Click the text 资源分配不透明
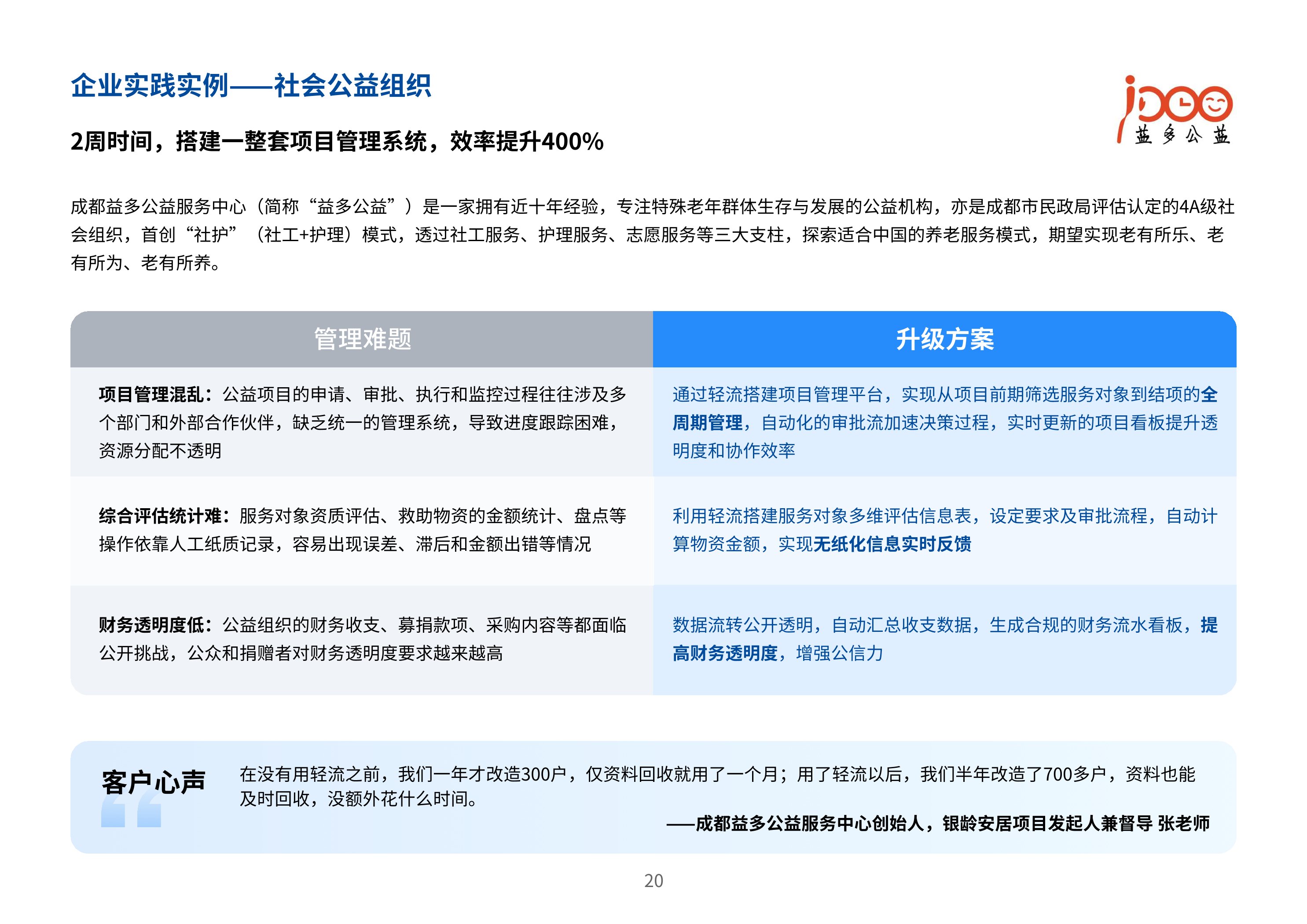The image size is (1307, 924). point(161,451)
